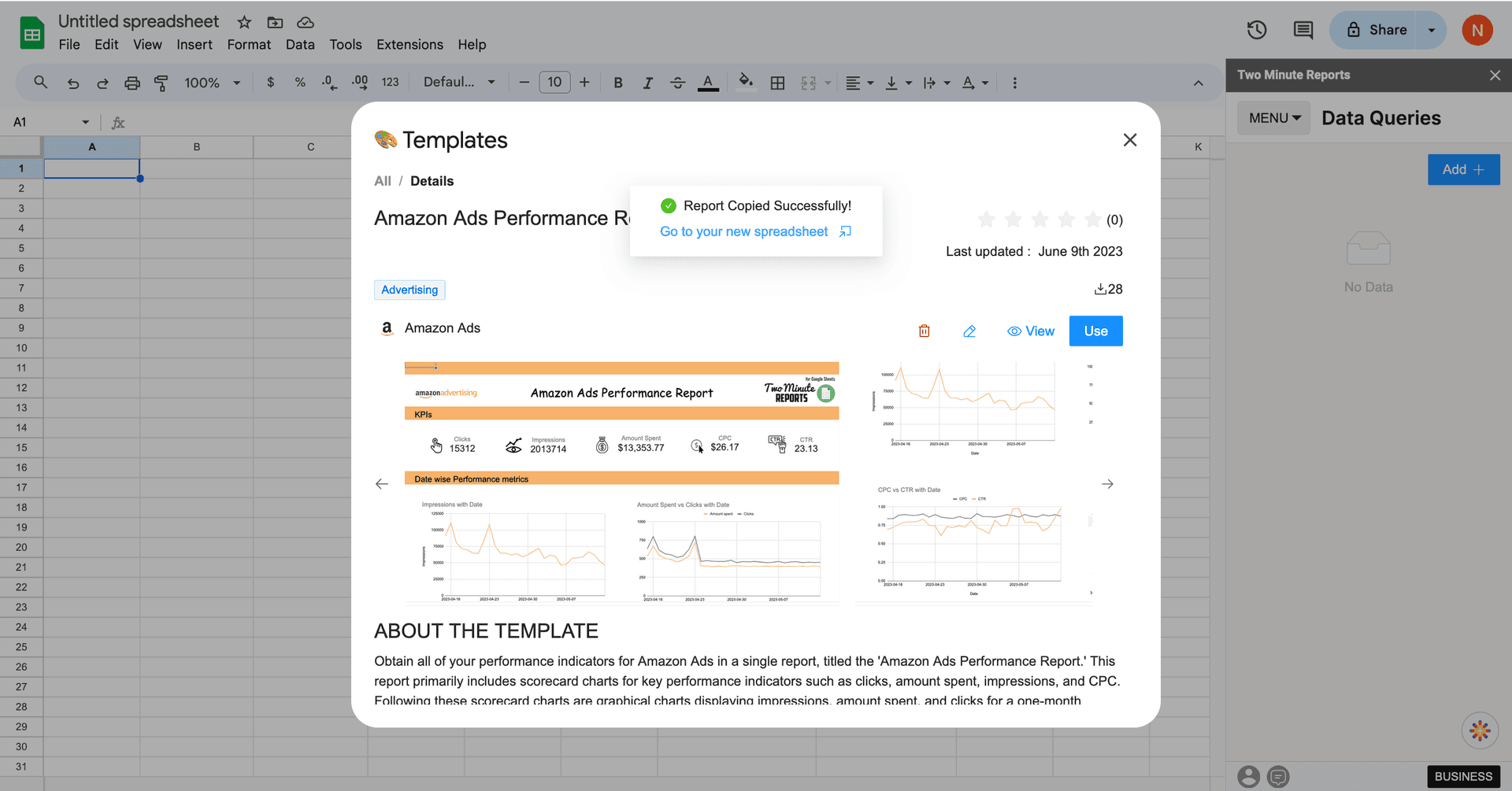Open more number formats 123
The width and height of the screenshot is (1512, 791).
coord(390,82)
